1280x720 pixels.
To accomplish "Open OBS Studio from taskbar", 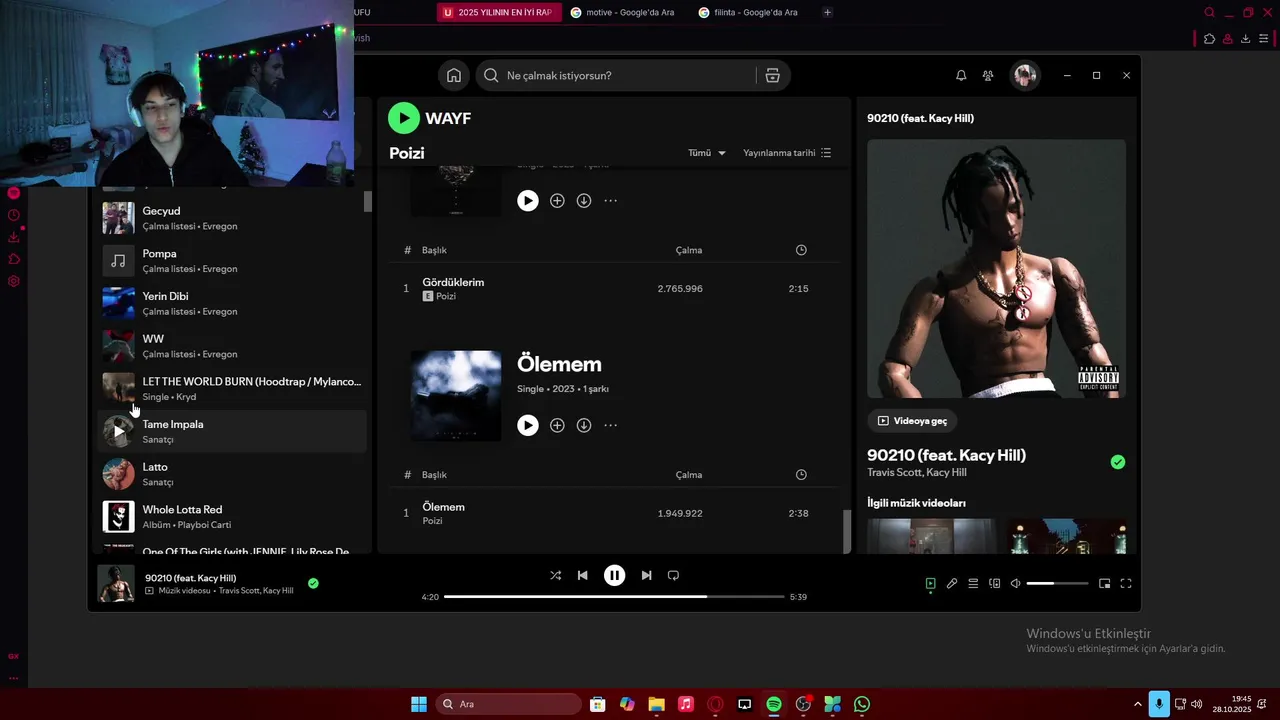I will [x=803, y=704].
